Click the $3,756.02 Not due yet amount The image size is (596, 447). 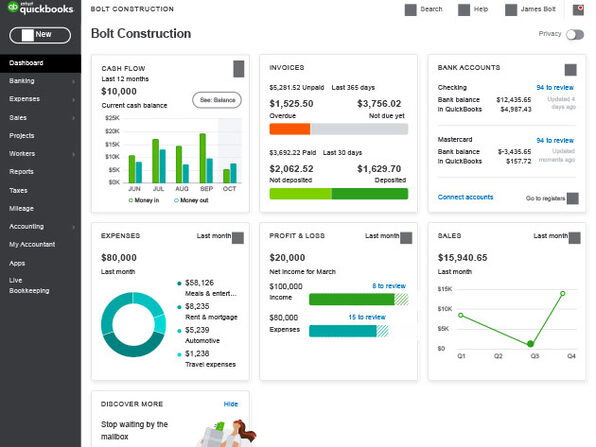coord(379,104)
